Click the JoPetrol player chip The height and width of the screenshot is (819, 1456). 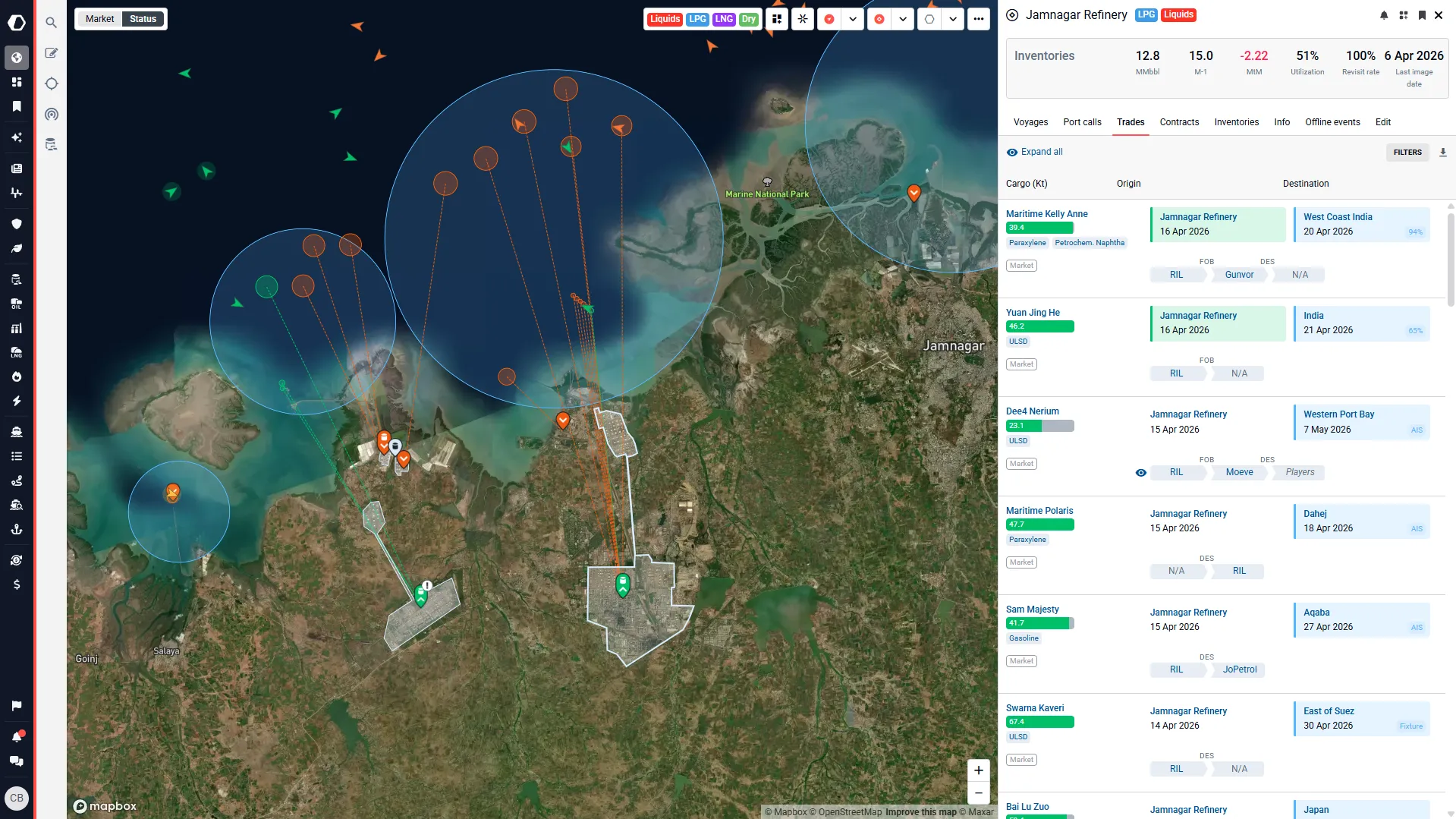[1239, 669]
